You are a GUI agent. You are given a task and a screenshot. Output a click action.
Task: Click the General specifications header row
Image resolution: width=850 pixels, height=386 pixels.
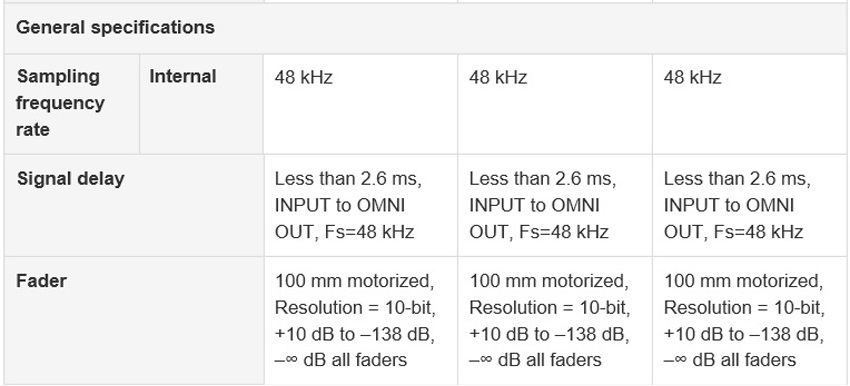click(x=425, y=28)
